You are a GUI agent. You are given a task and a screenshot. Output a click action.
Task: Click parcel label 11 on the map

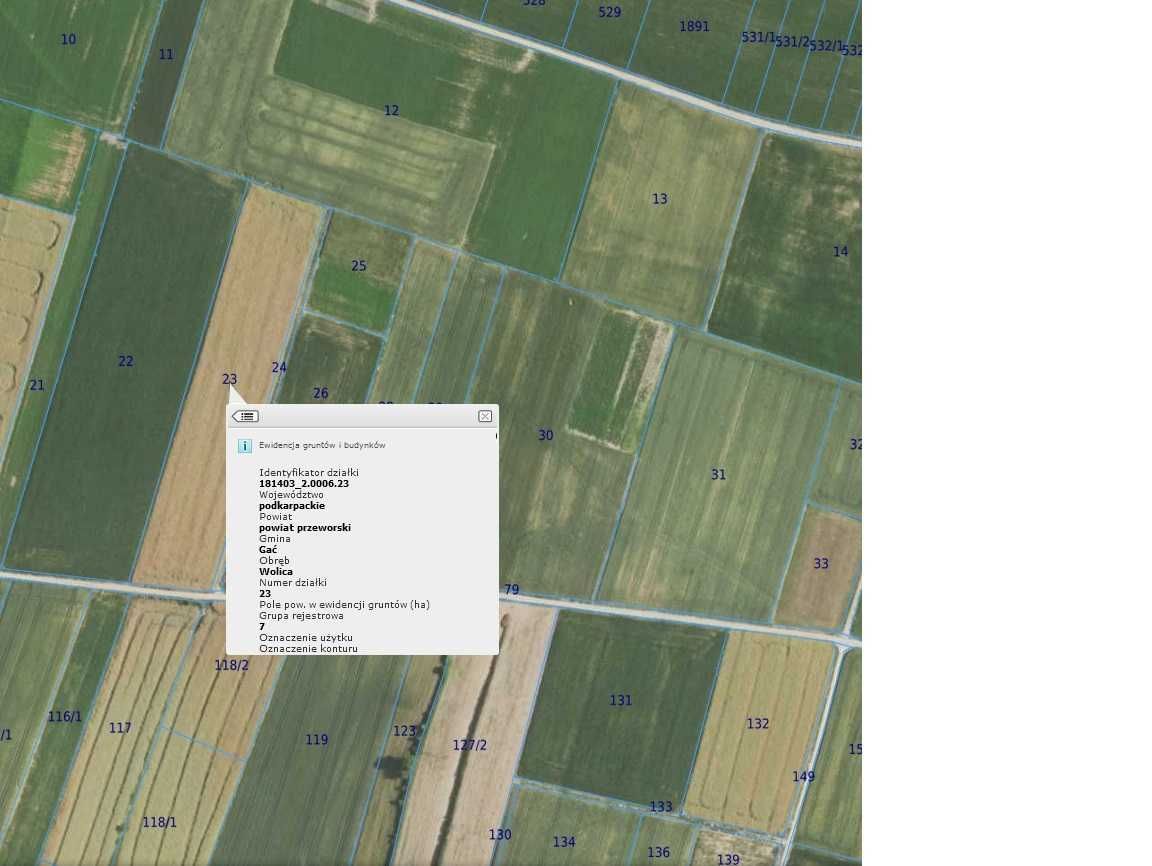(x=166, y=54)
